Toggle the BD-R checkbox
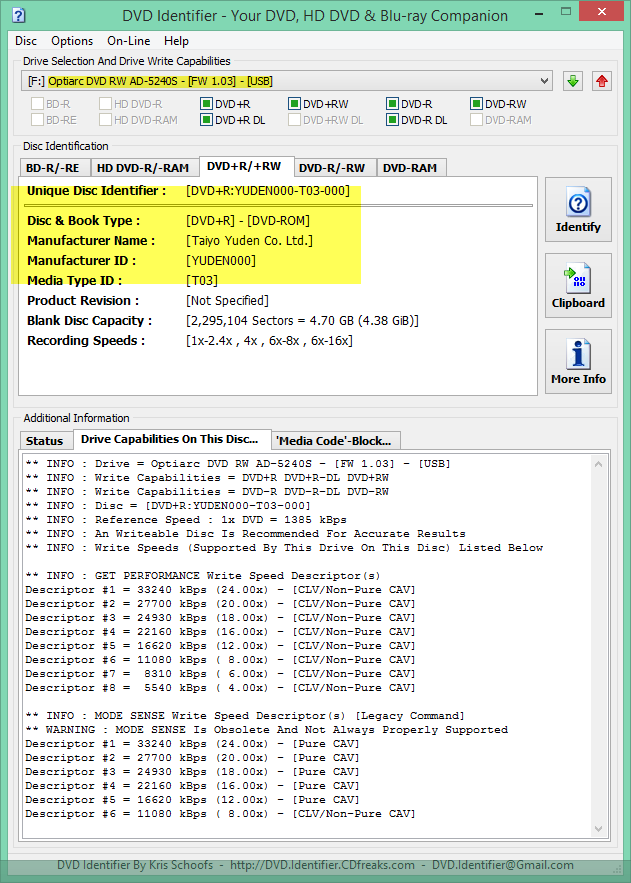 coord(38,104)
